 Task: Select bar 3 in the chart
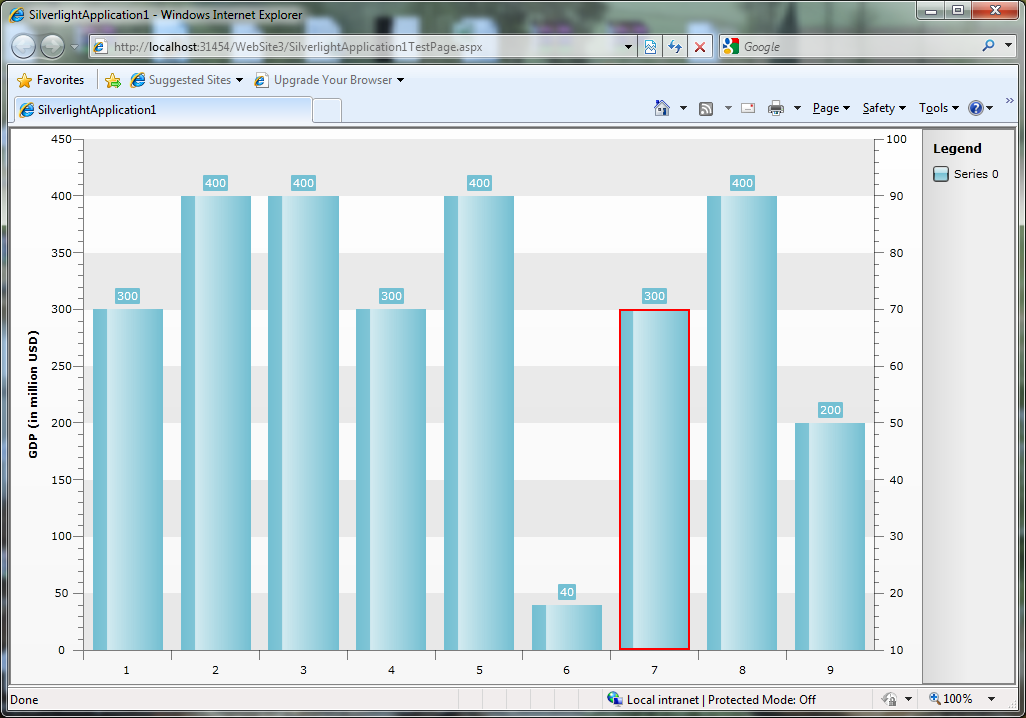coord(303,423)
